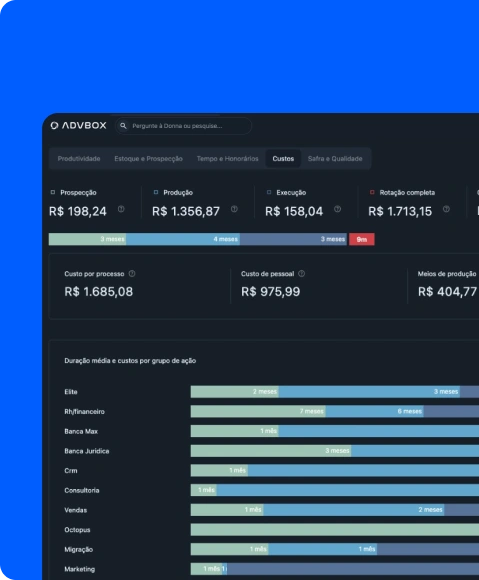Screen dimensions: 479x580
Task: Click the 'R$ 198,24' Prospecção value
Action: pos(78,212)
